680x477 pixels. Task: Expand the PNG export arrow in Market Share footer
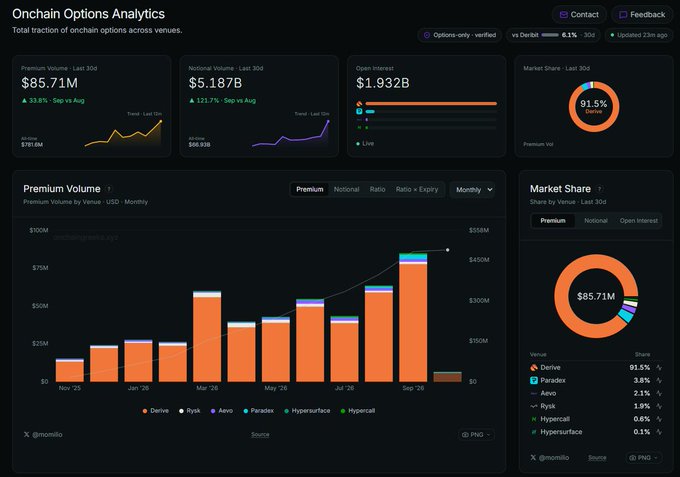coord(656,457)
